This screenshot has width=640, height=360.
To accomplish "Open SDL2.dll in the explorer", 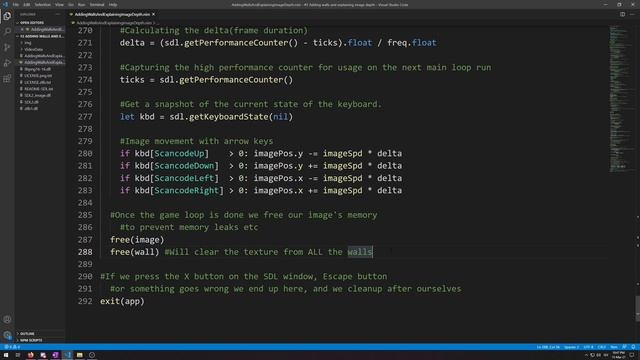I will tap(31, 102).
